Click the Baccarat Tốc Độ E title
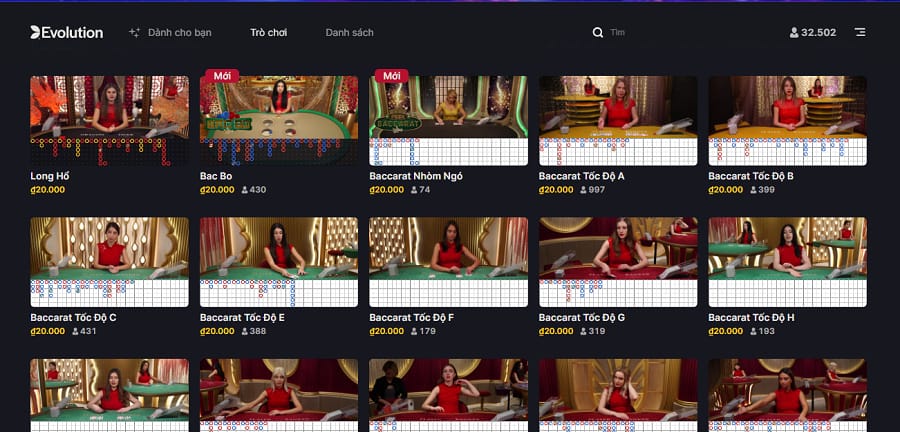900x432 pixels. [x=242, y=317]
